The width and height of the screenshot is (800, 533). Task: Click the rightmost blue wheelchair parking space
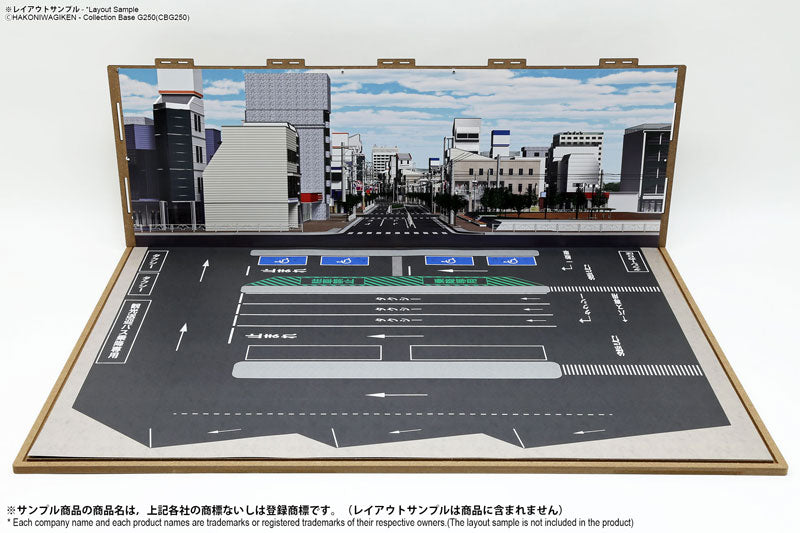click(x=511, y=261)
